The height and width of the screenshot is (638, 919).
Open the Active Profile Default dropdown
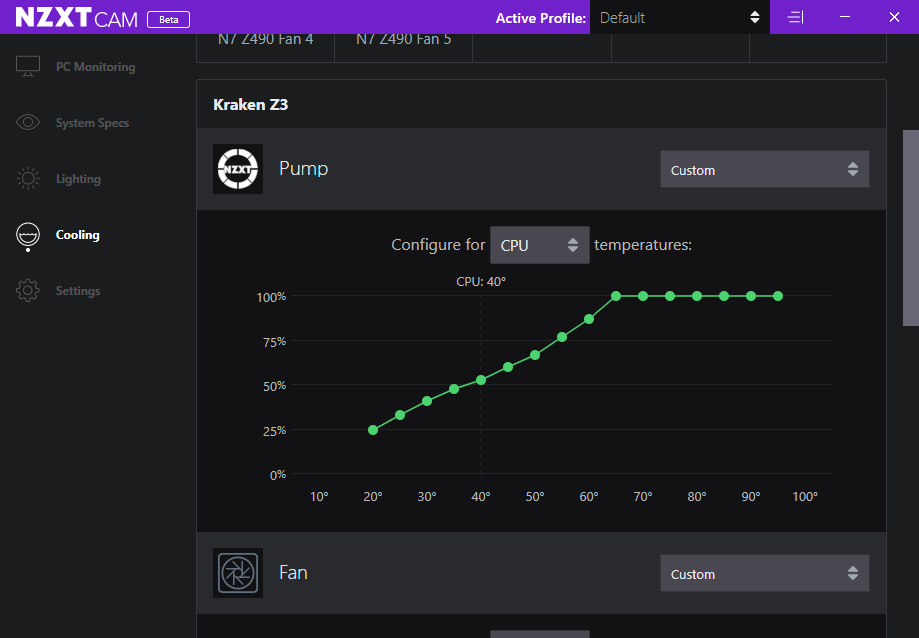coord(679,16)
